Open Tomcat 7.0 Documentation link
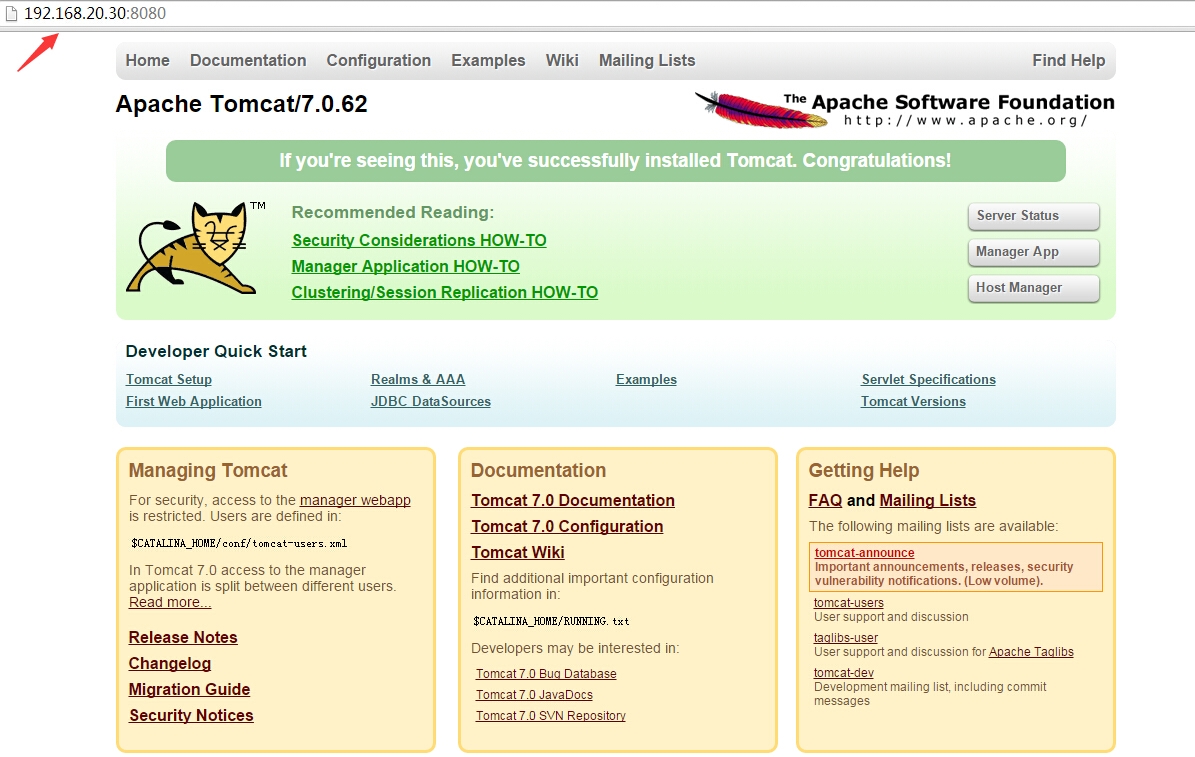1195x757 pixels. [x=572, y=500]
